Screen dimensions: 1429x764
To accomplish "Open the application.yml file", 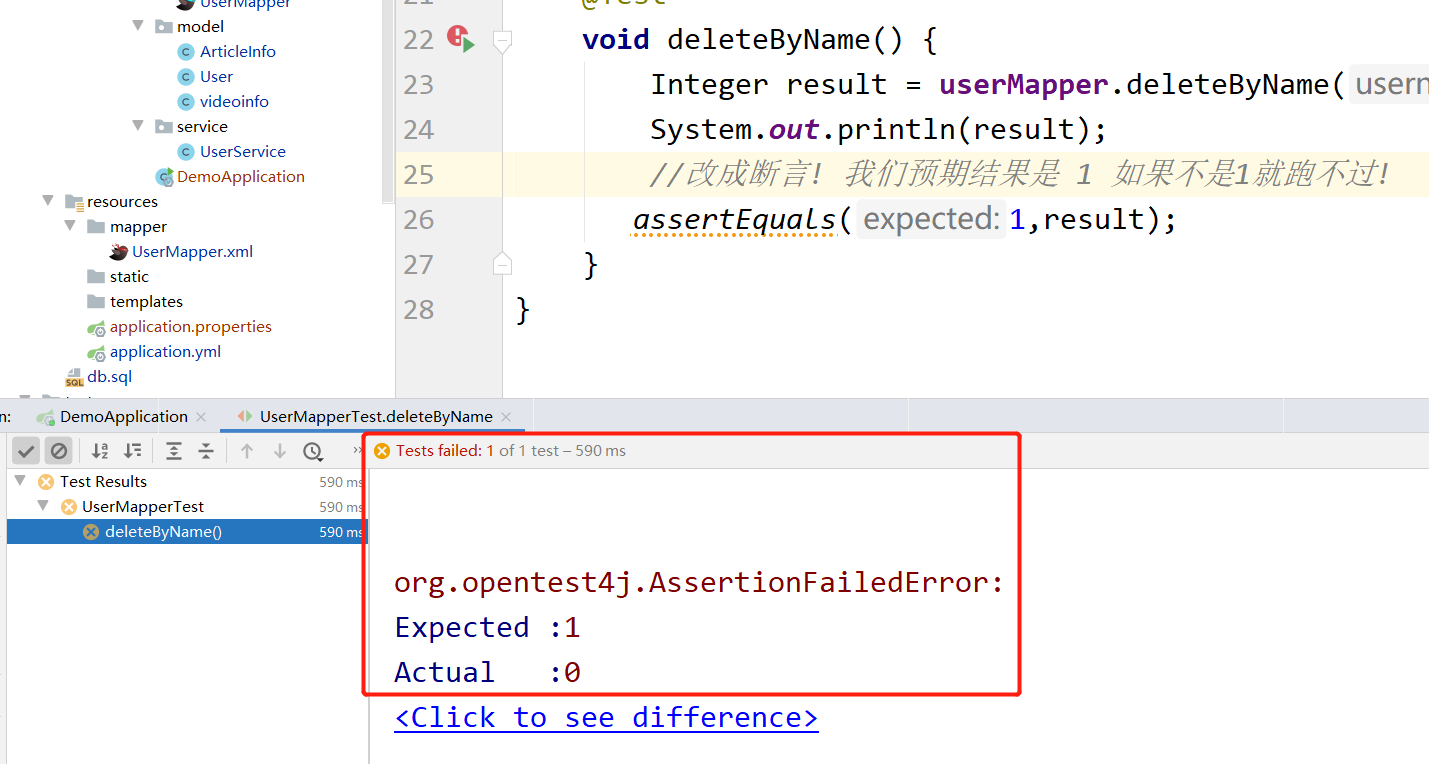I will tap(166, 351).
